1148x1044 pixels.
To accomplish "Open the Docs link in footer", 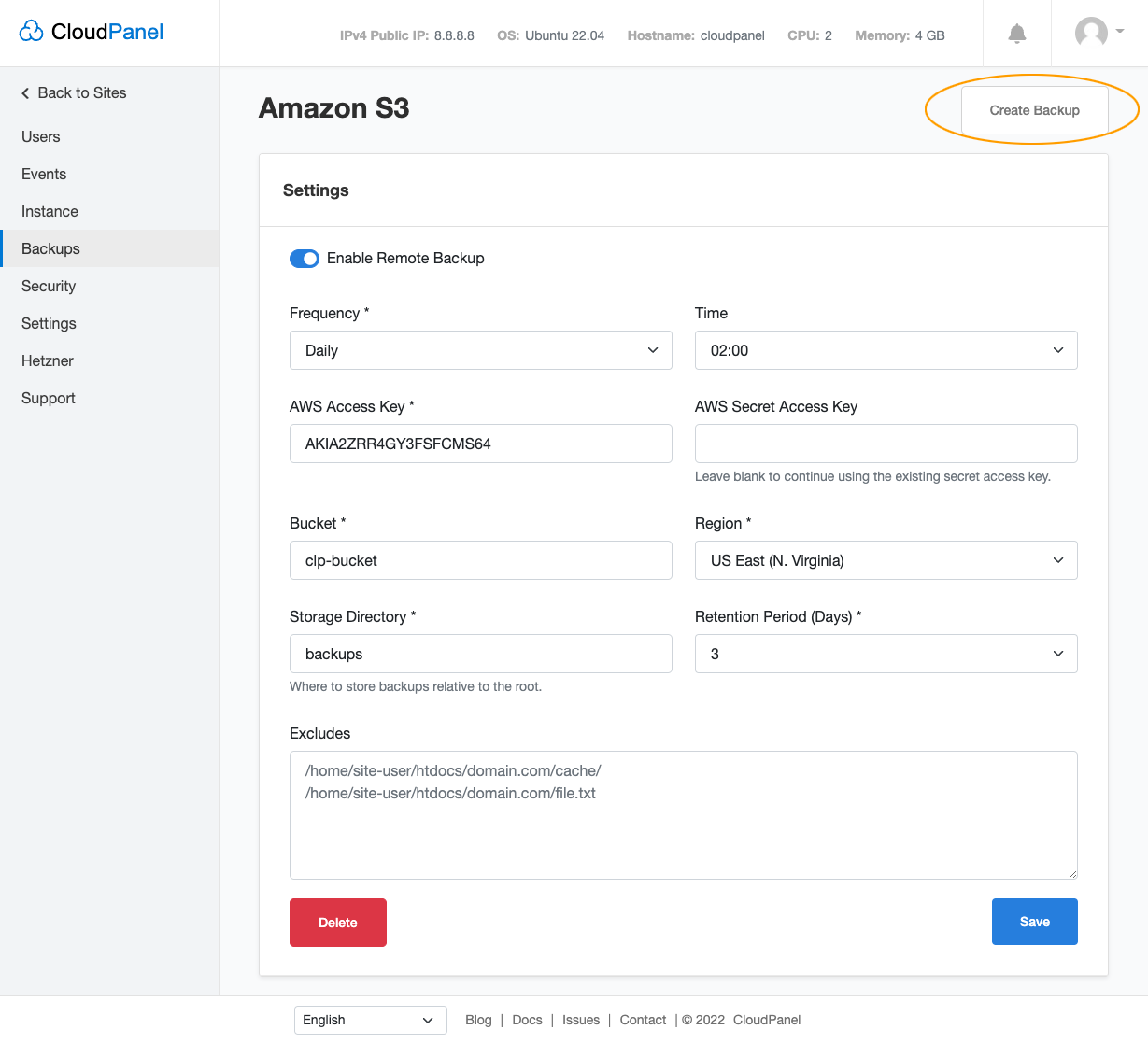I will (527, 1020).
